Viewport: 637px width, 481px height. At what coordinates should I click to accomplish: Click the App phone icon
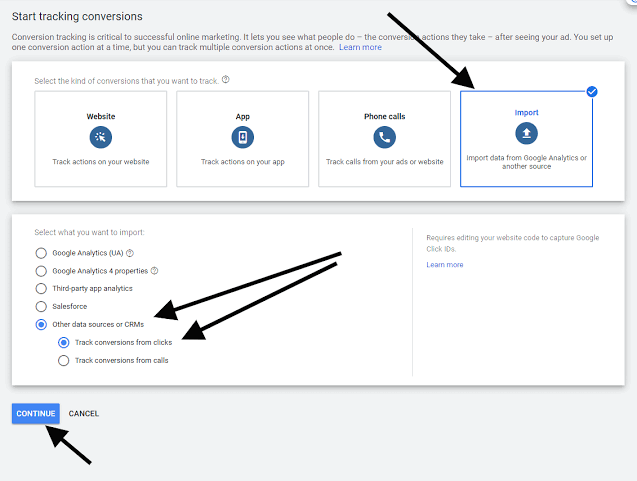pos(242,137)
